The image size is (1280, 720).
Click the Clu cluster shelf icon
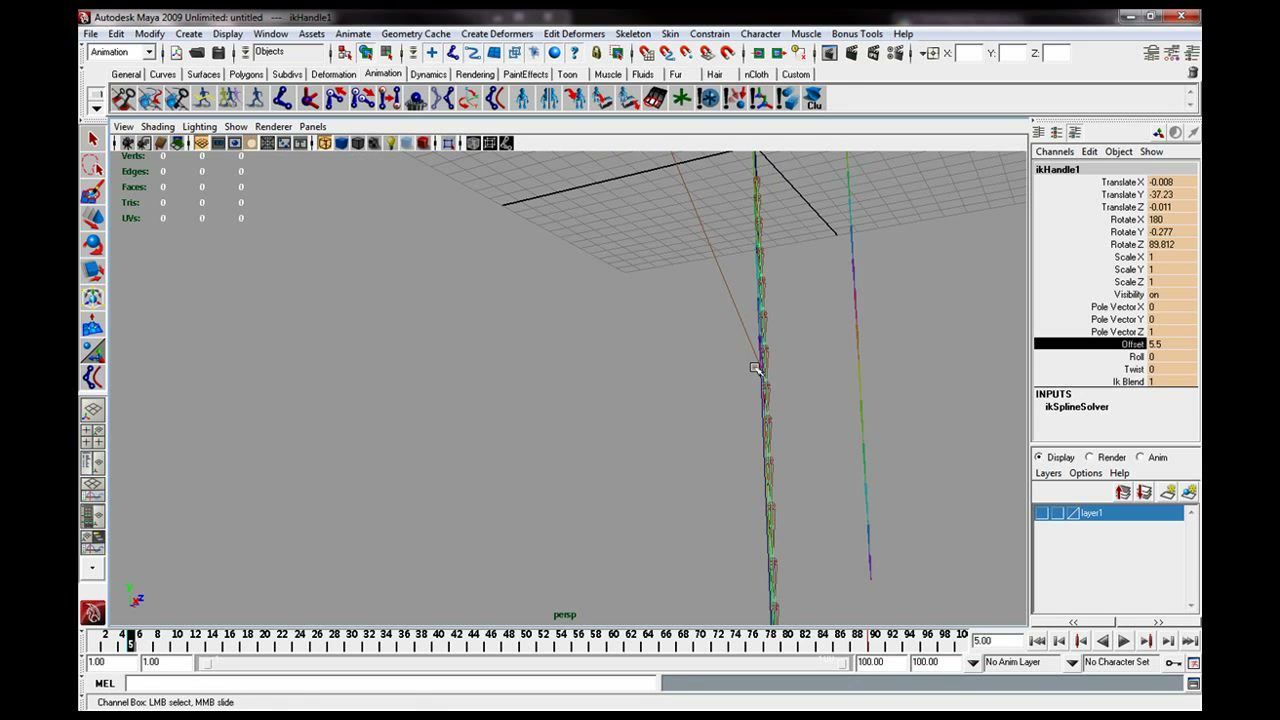813,98
